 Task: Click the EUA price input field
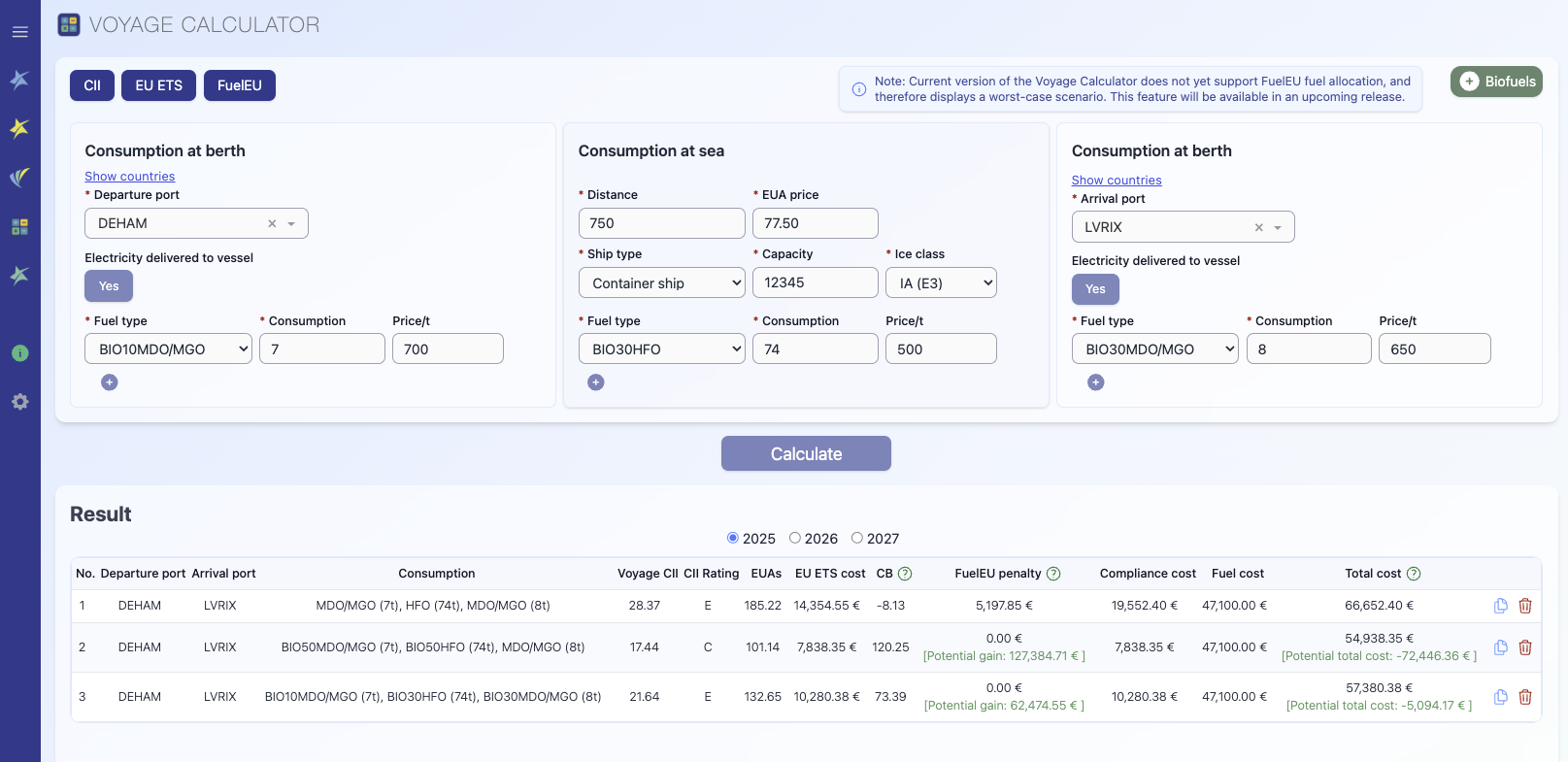815,223
